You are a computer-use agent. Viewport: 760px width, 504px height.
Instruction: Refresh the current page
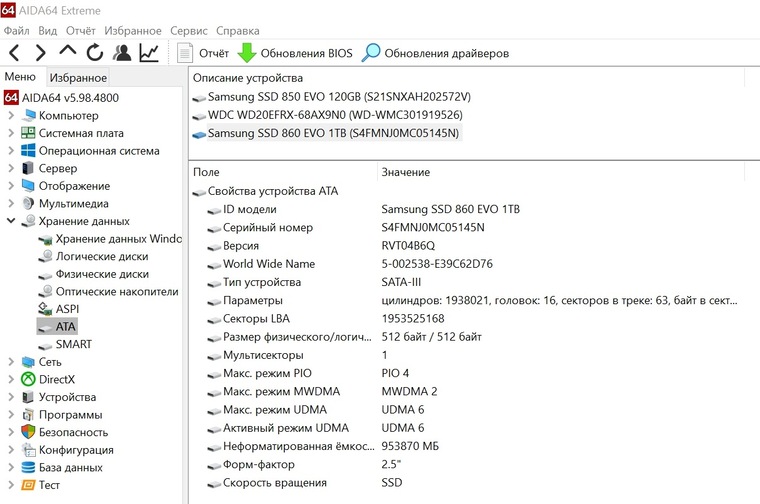point(95,52)
